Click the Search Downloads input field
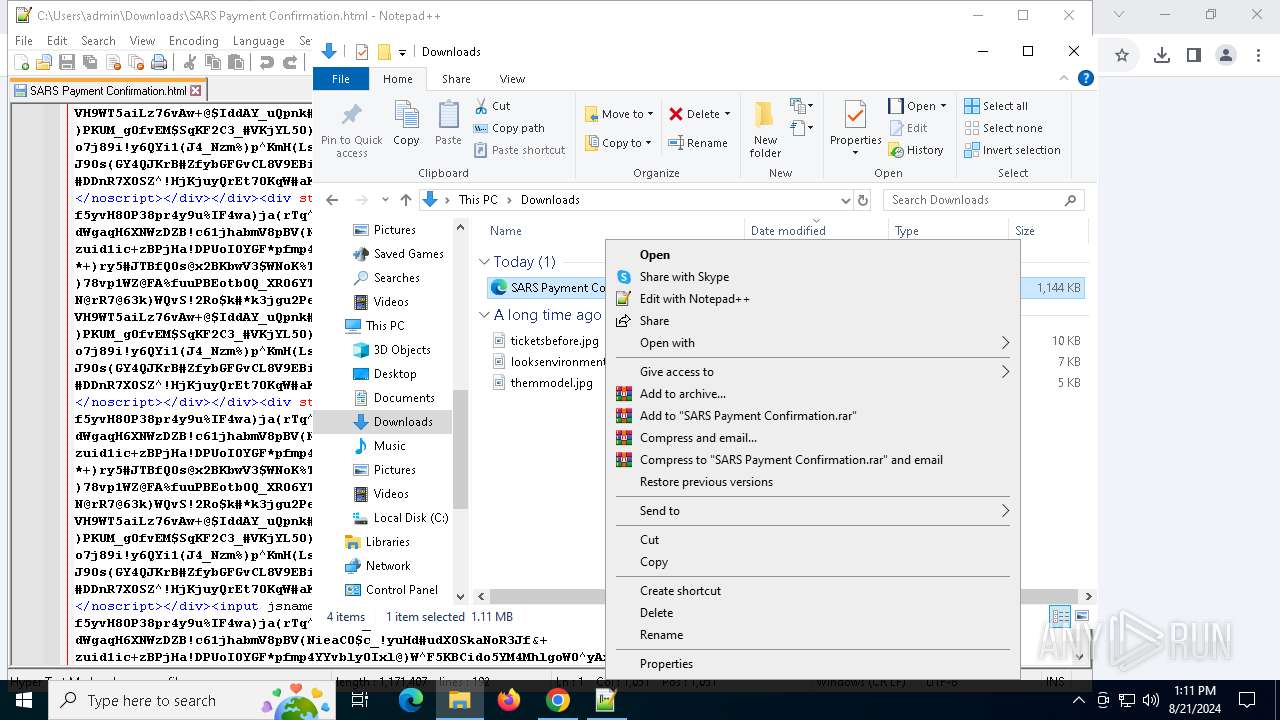Screen dimensions: 1280x720 pos(984,200)
